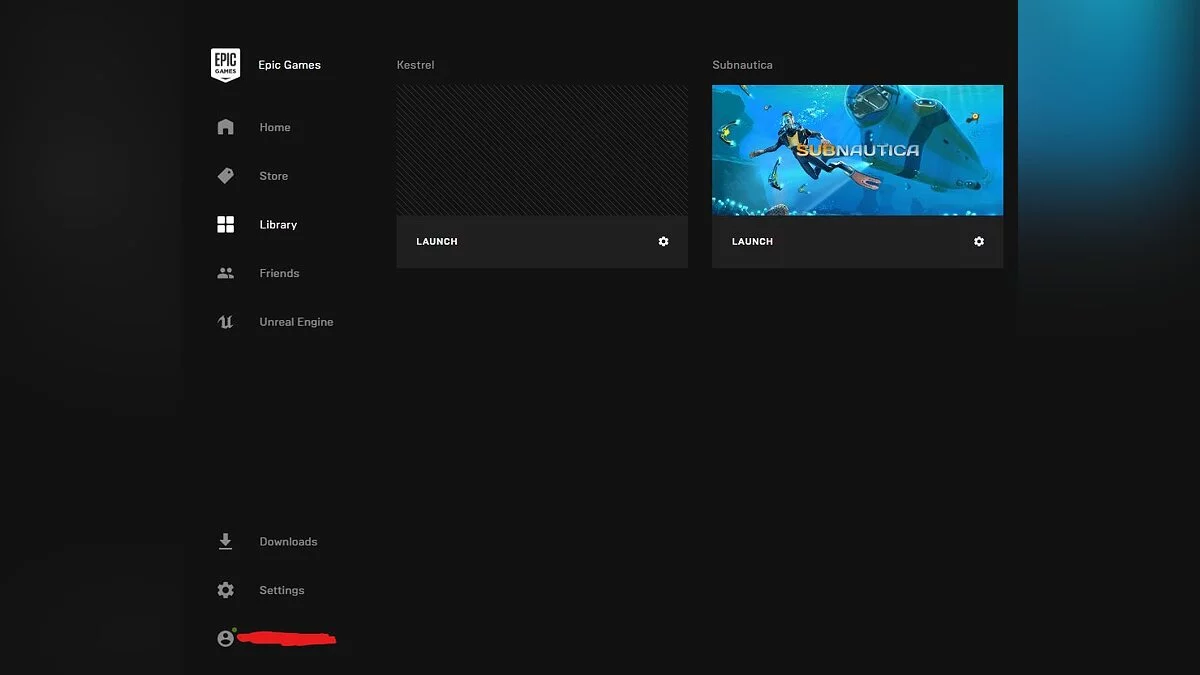The width and height of the screenshot is (1200, 675).
Task: Click the Epic Games shield logo
Action: (225, 65)
